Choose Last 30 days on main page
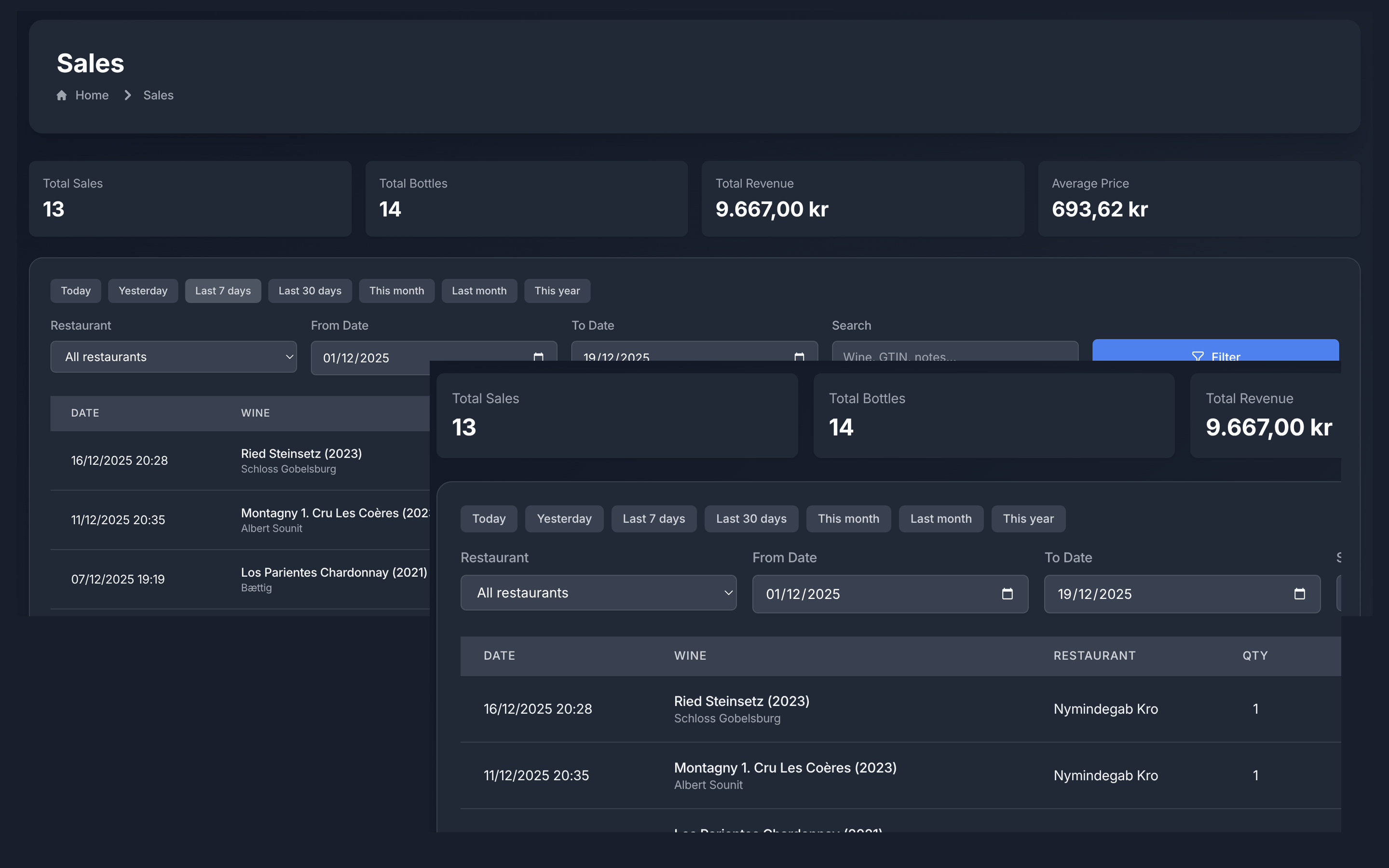The width and height of the screenshot is (1389, 868). point(310,290)
